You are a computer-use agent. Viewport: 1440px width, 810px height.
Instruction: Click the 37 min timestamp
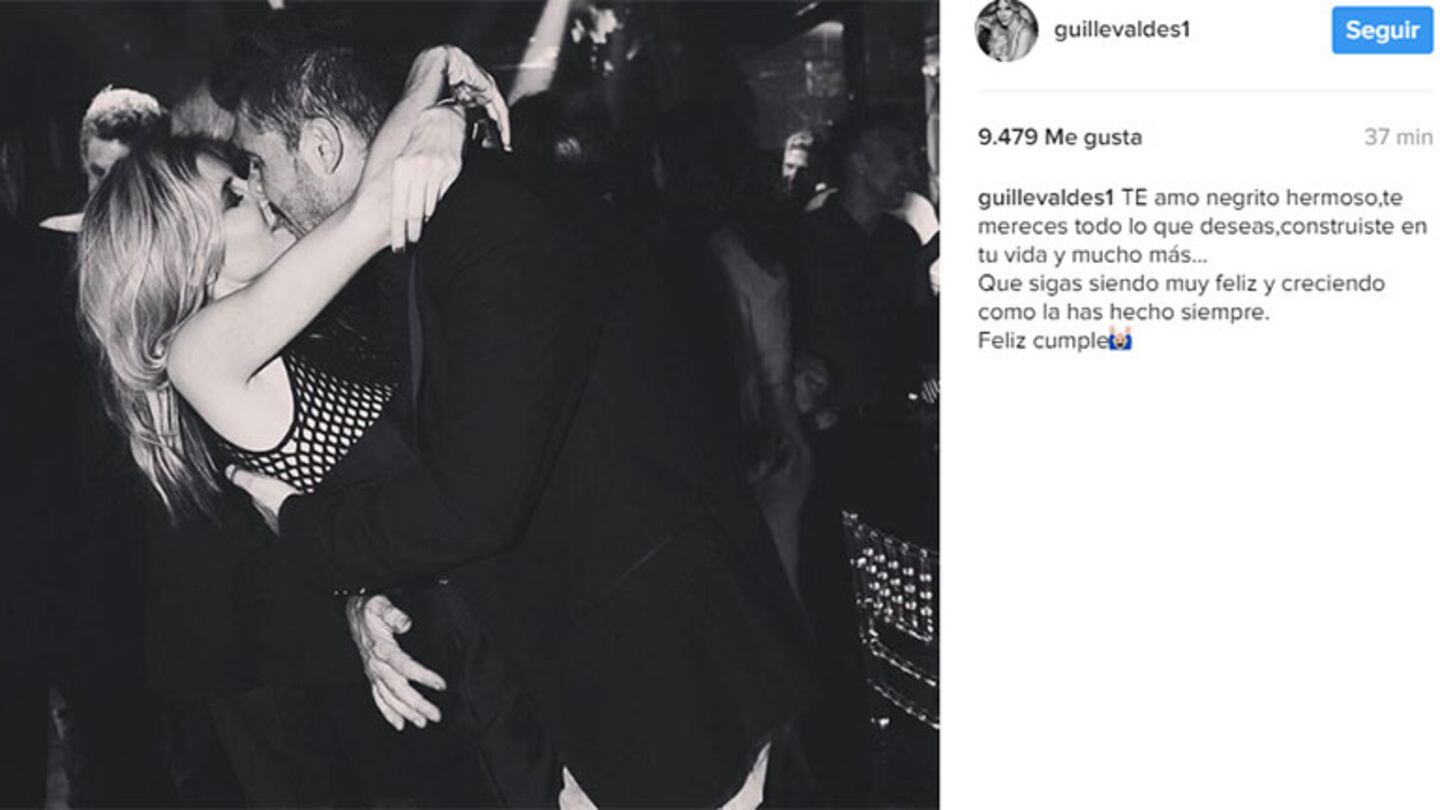pyautogui.click(x=1398, y=138)
